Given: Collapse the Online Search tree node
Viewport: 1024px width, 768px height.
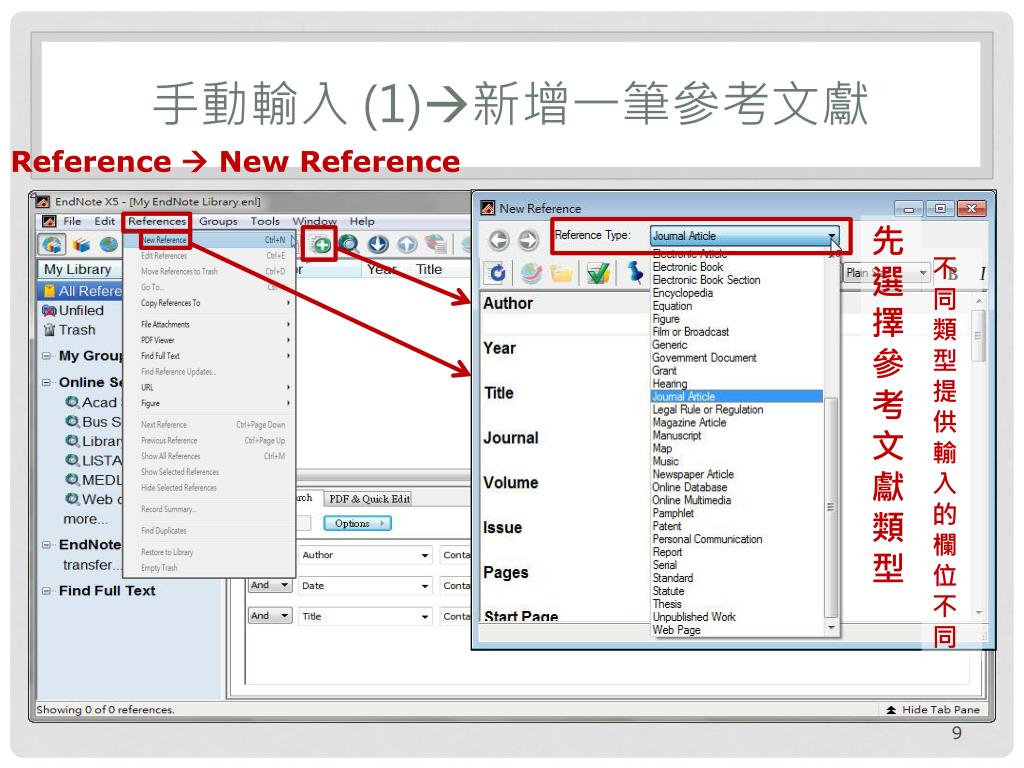Looking at the screenshot, I should point(46,382).
